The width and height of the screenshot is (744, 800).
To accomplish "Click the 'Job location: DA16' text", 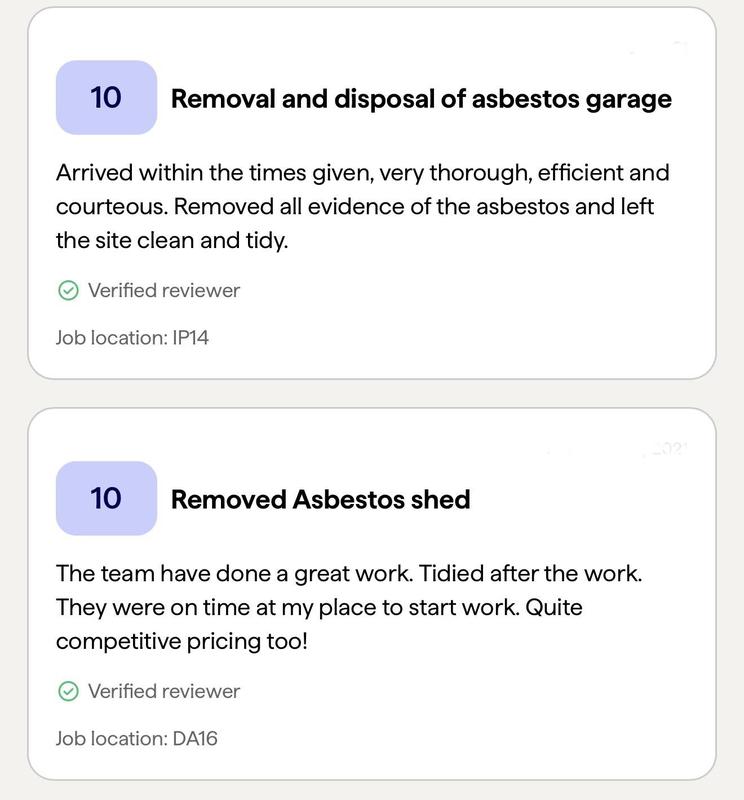I will click(136, 739).
